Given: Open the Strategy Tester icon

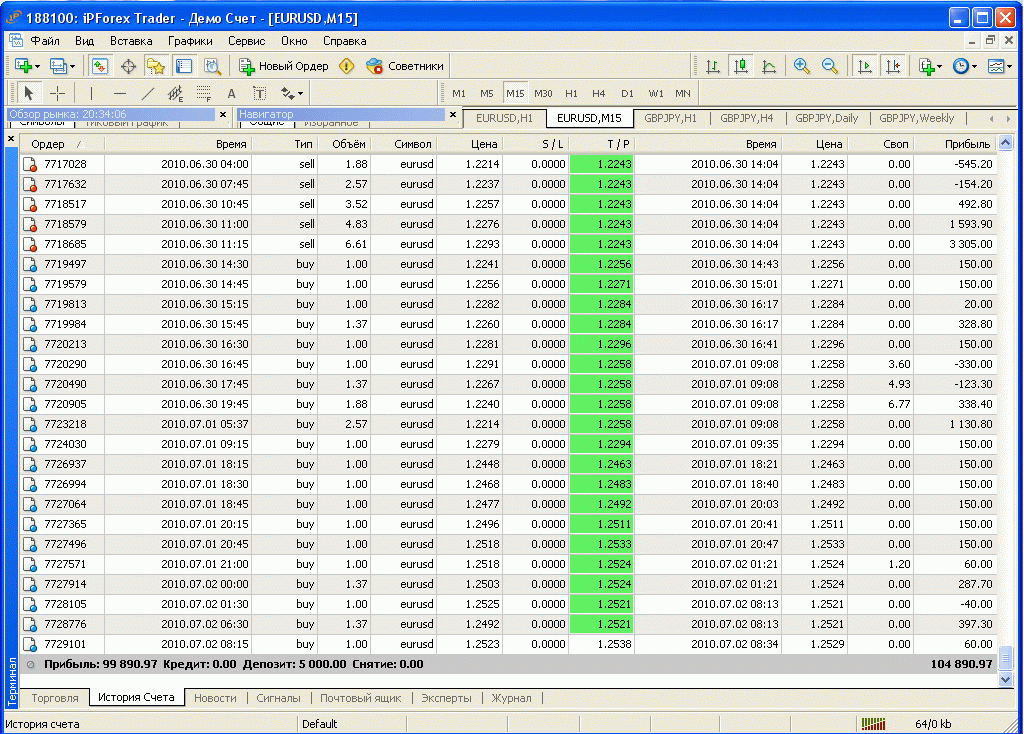Looking at the screenshot, I should click(x=212, y=66).
